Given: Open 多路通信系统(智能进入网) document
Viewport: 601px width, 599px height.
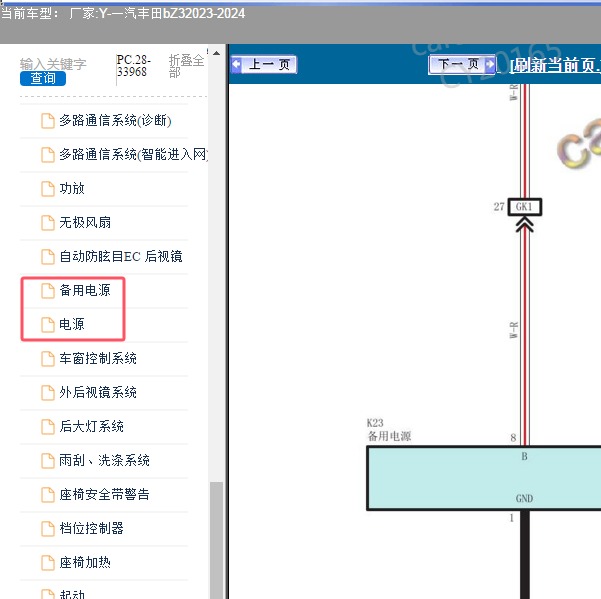Looking at the screenshot, I should (x=133, y=154).
